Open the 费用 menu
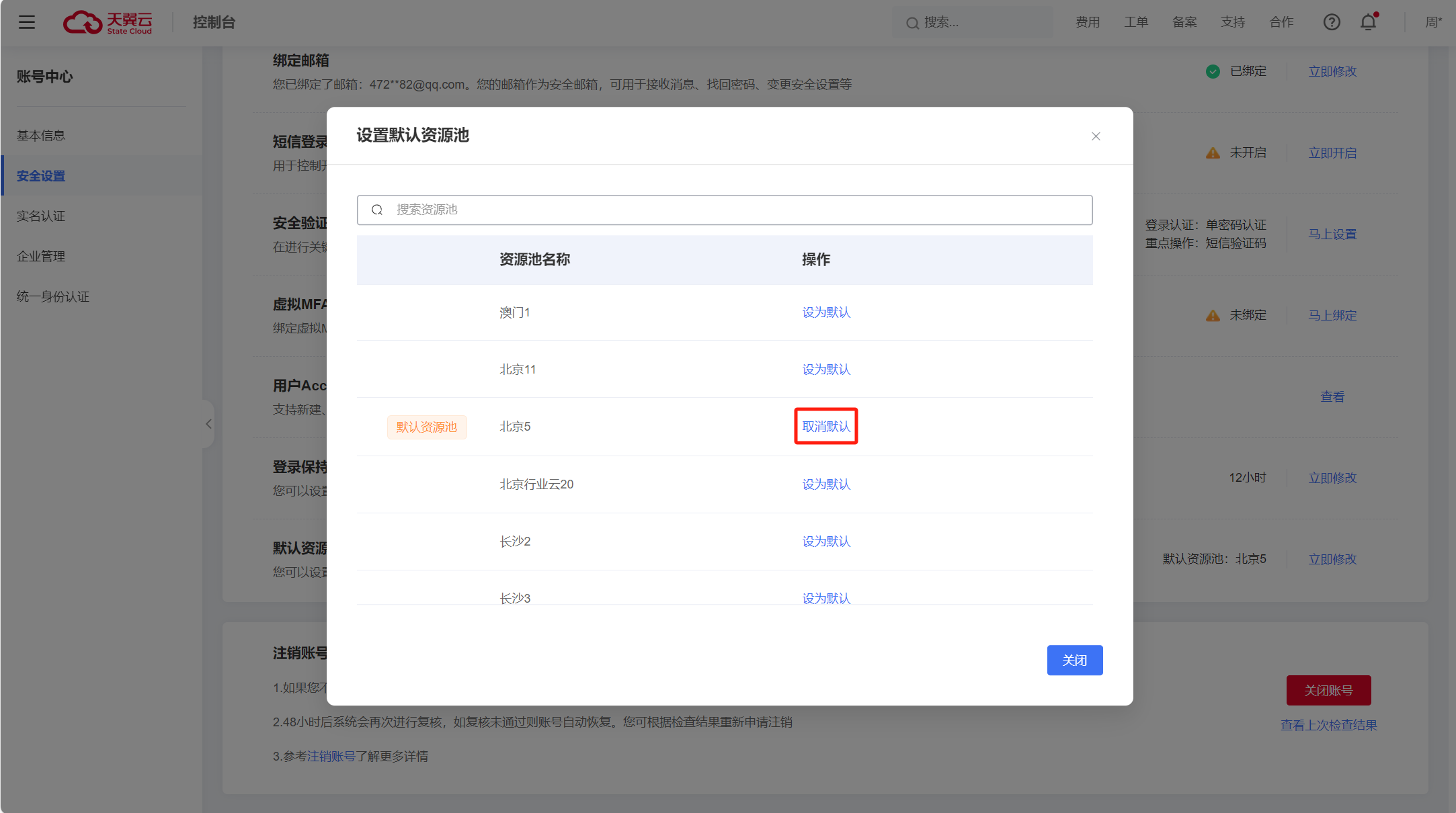 (x=1088, y=22)
